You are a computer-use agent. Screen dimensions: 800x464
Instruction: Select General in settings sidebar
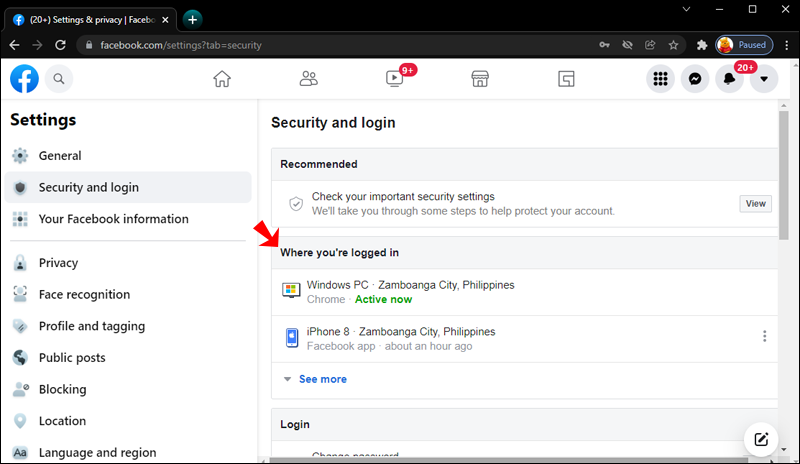(60, 156)
